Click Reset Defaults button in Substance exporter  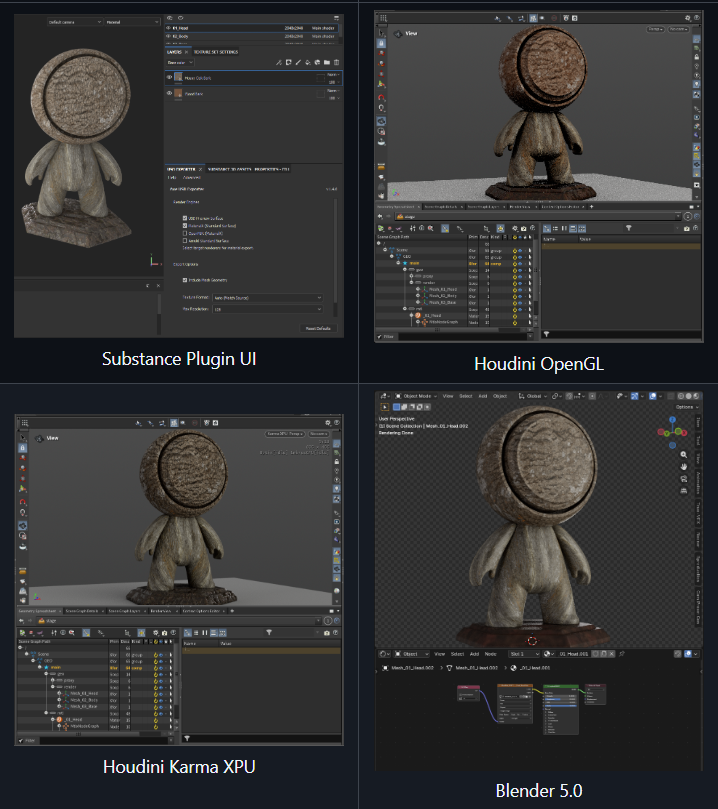[x=318, y=328]
